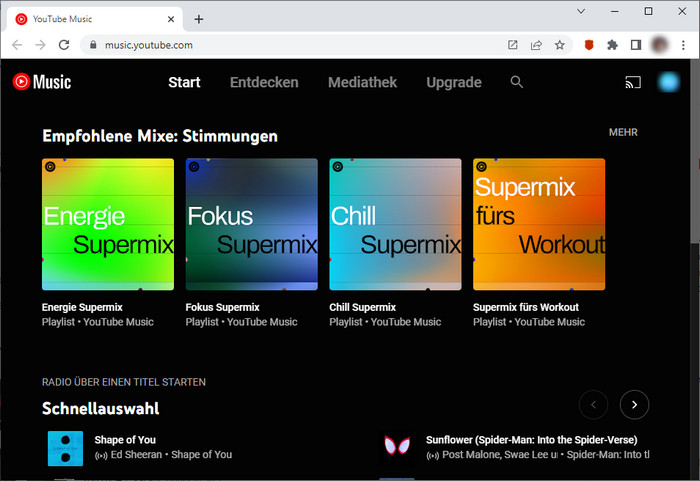Click the YouTube Music logo

click(x=42, y=82)
